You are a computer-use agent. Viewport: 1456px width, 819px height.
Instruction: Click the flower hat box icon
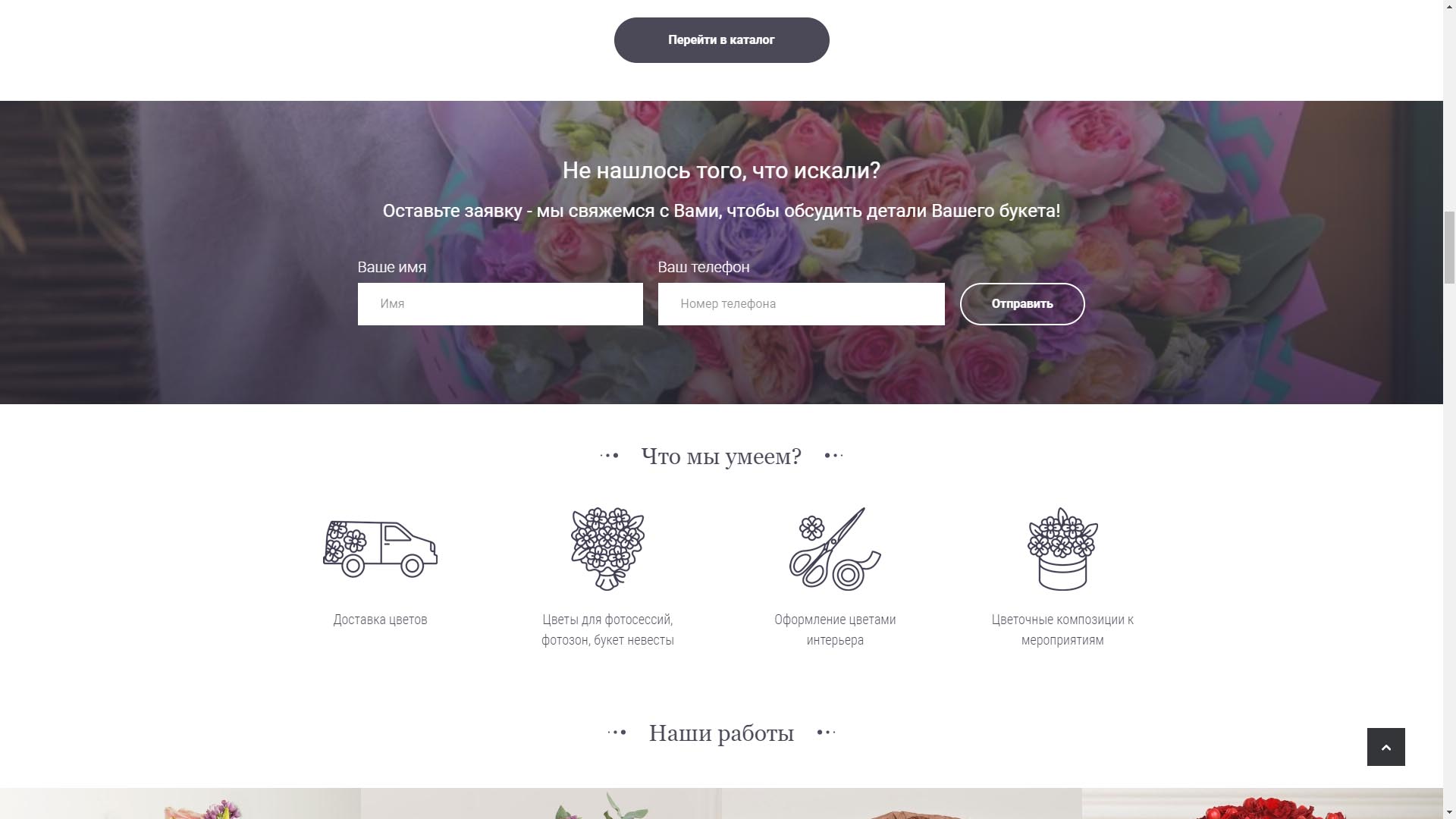tap(1062, 549)
